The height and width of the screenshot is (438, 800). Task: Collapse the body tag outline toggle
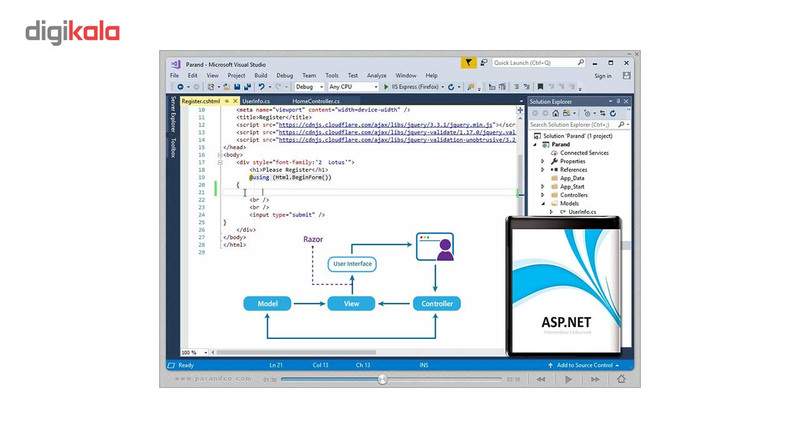click(220, 155)
